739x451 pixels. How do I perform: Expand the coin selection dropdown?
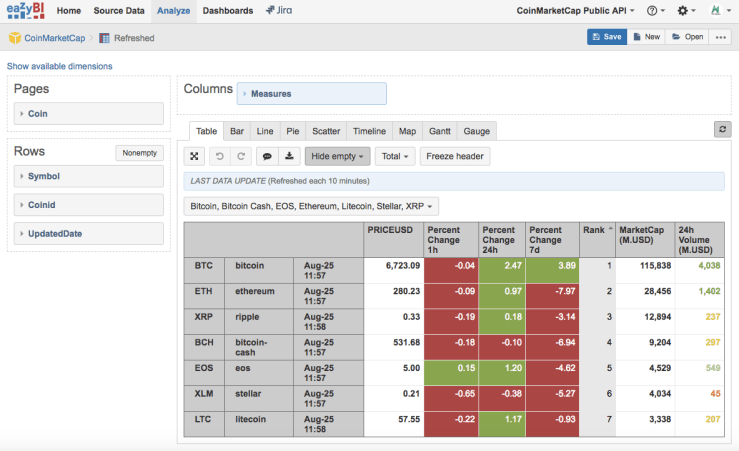pos(313,206)
